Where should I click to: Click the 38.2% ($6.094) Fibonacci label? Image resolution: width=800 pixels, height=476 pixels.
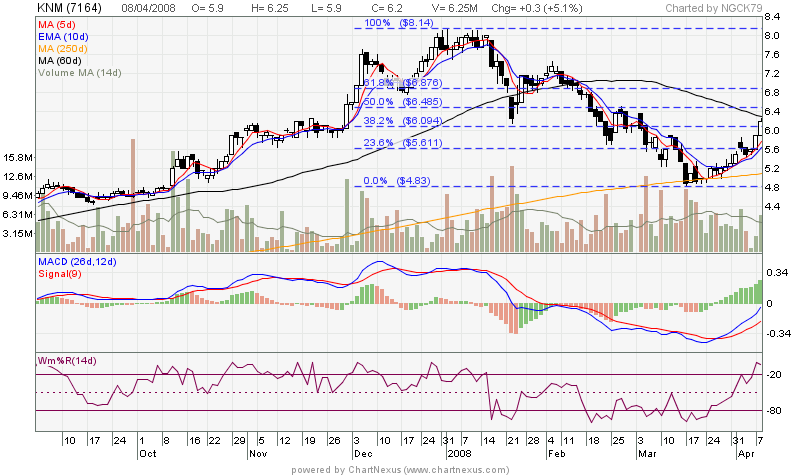(398, 120)
